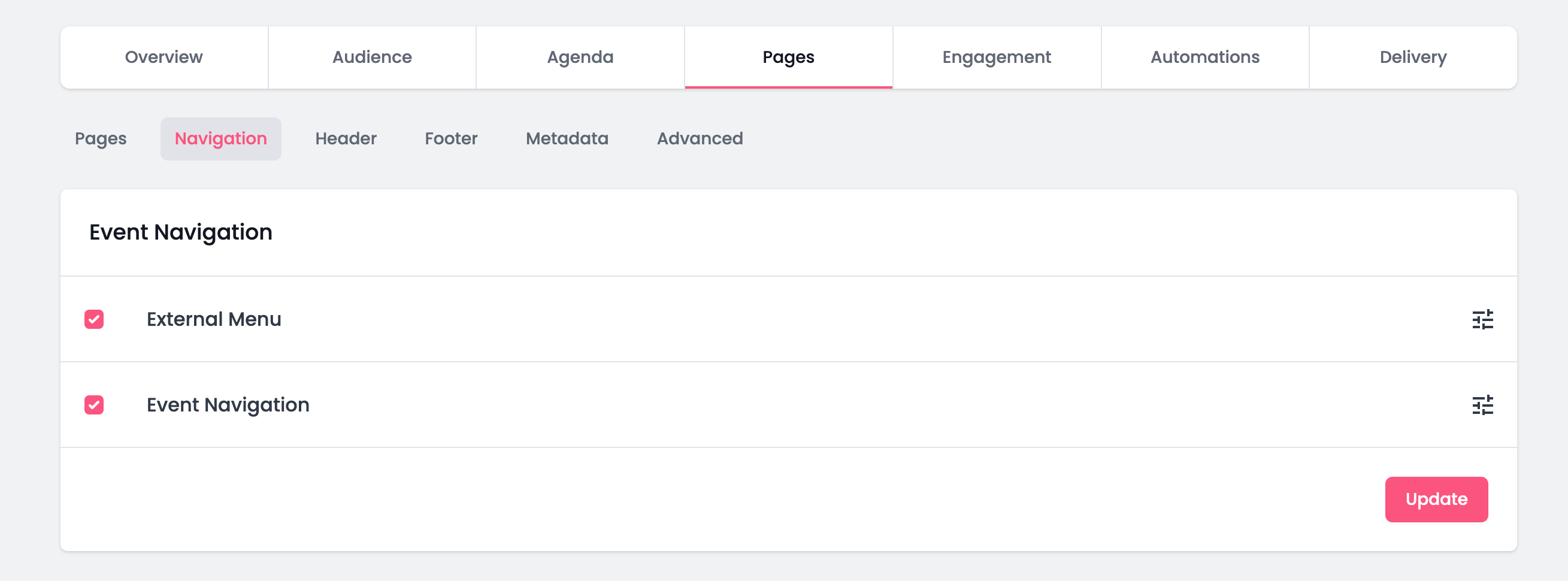Select the Pages main tab
The width and height of the screenshot is (1568, 581).
(x=788, y=58)
